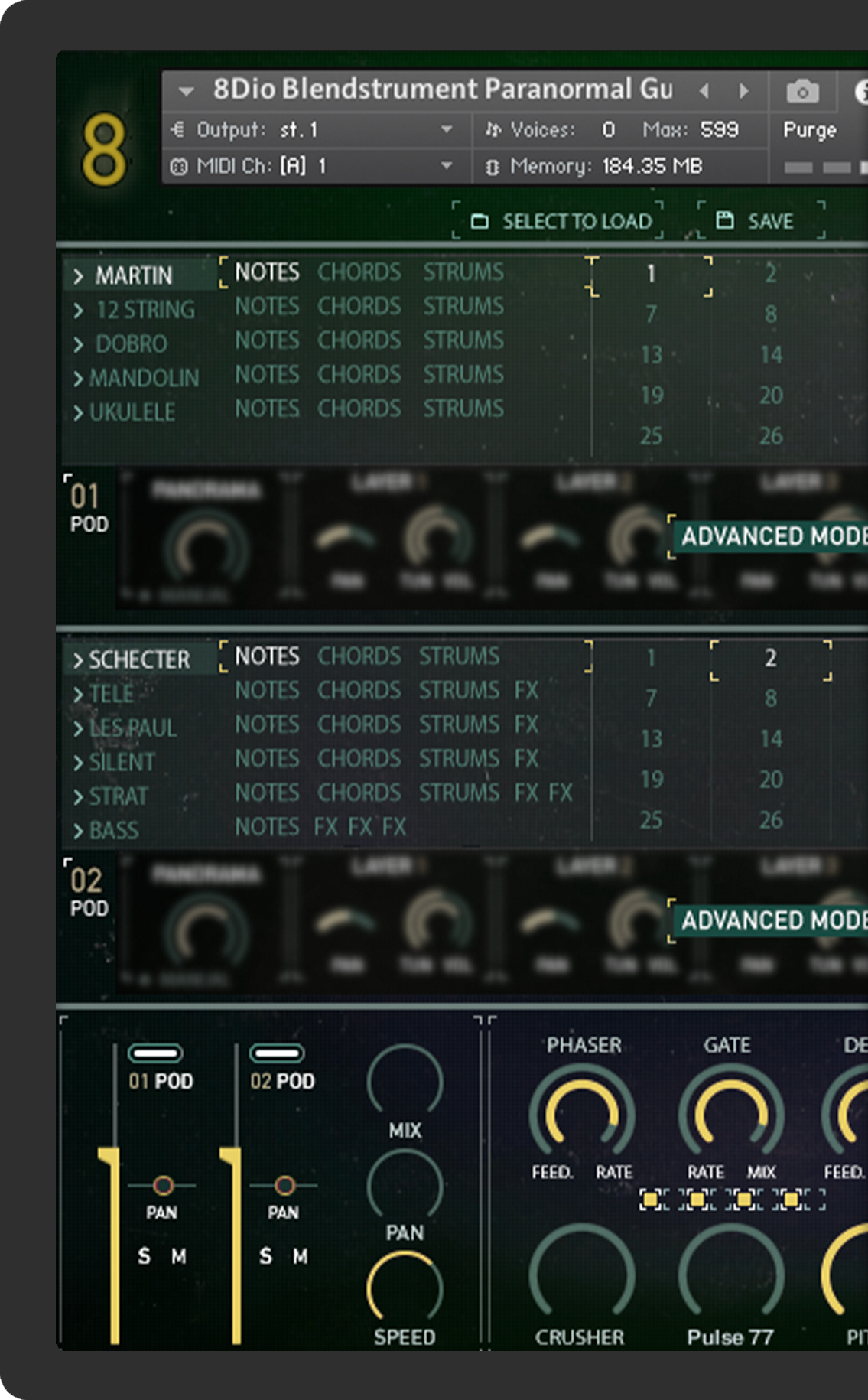Click the Memory chip icon
The height and width of the screenshot is (1400, 868).
click(493, 166)
